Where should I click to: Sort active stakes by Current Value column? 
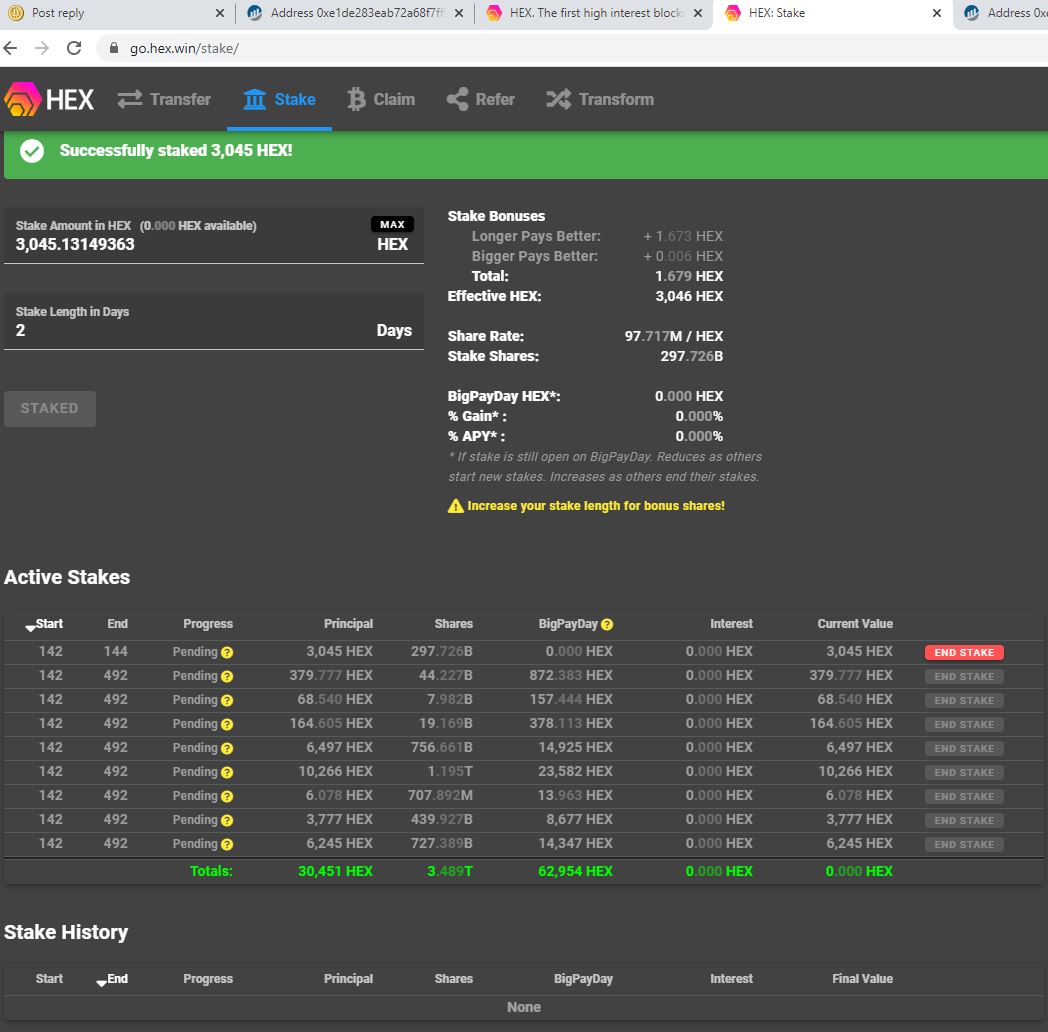tap(855, 624)
